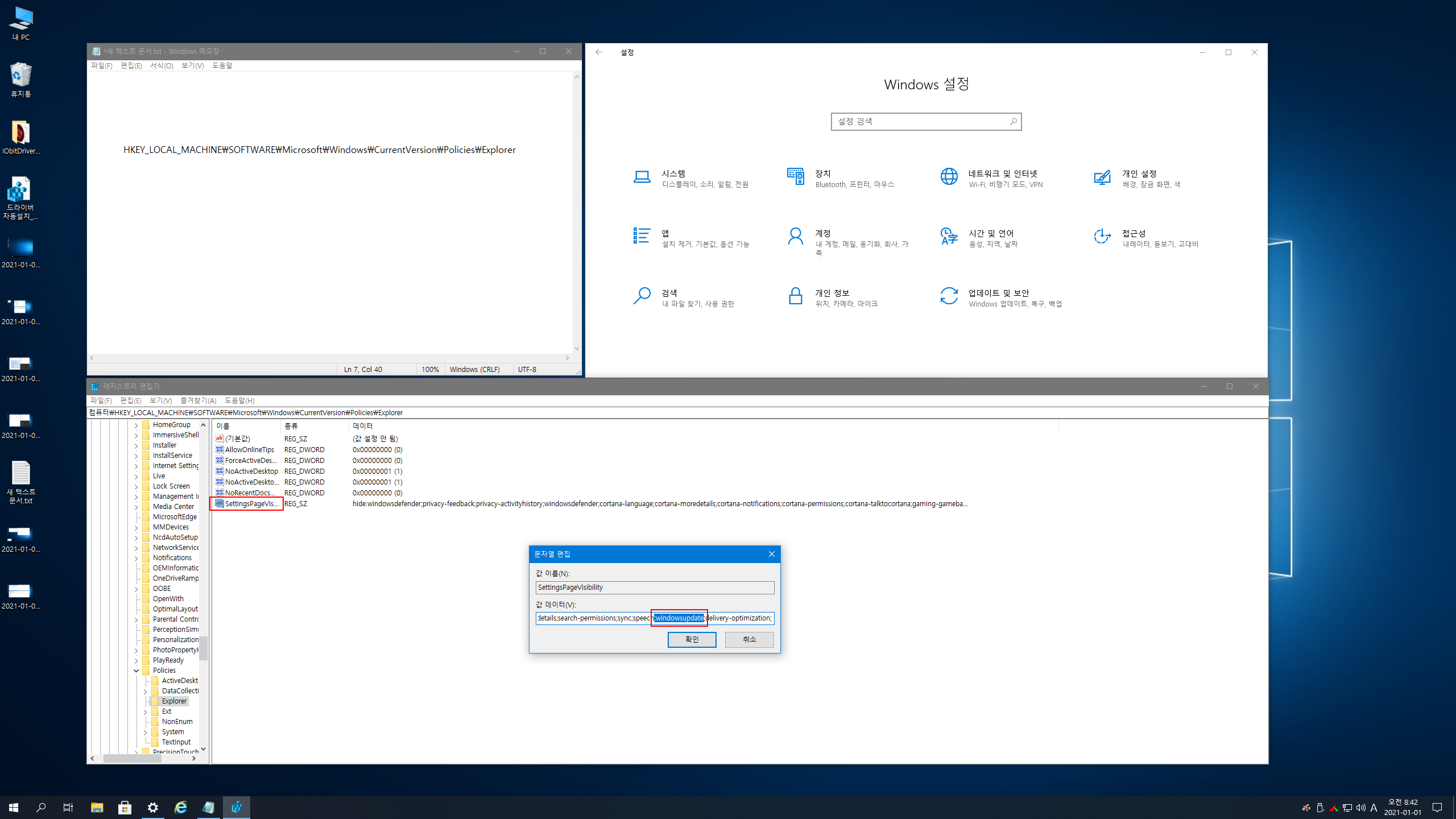Viewport: 1456px width, 819px height.
Task: Open Microsoft Store from the taskbar
Action: point(125,807)
